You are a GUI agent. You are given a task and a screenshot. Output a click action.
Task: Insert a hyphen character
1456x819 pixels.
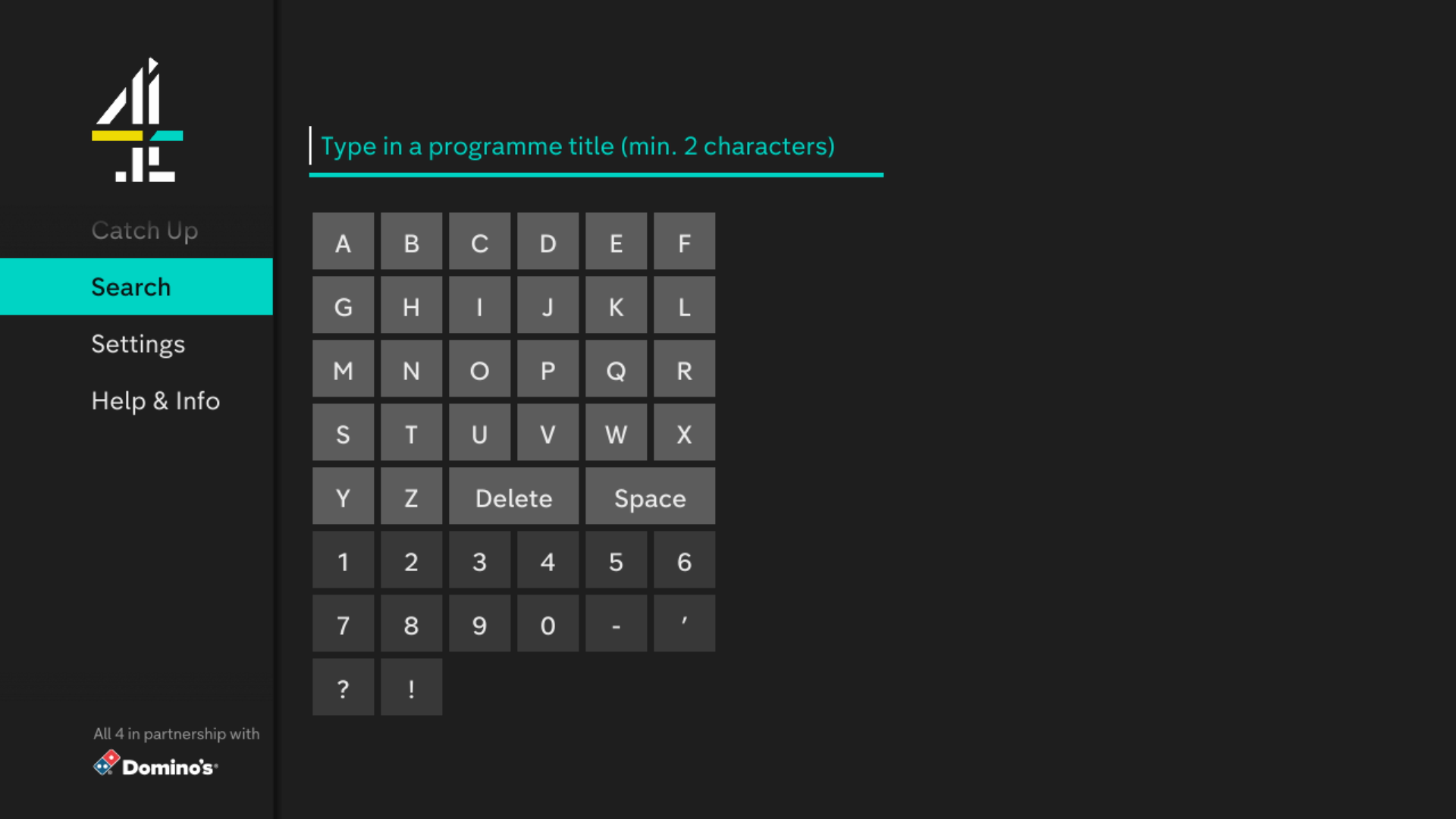point(616,625)
